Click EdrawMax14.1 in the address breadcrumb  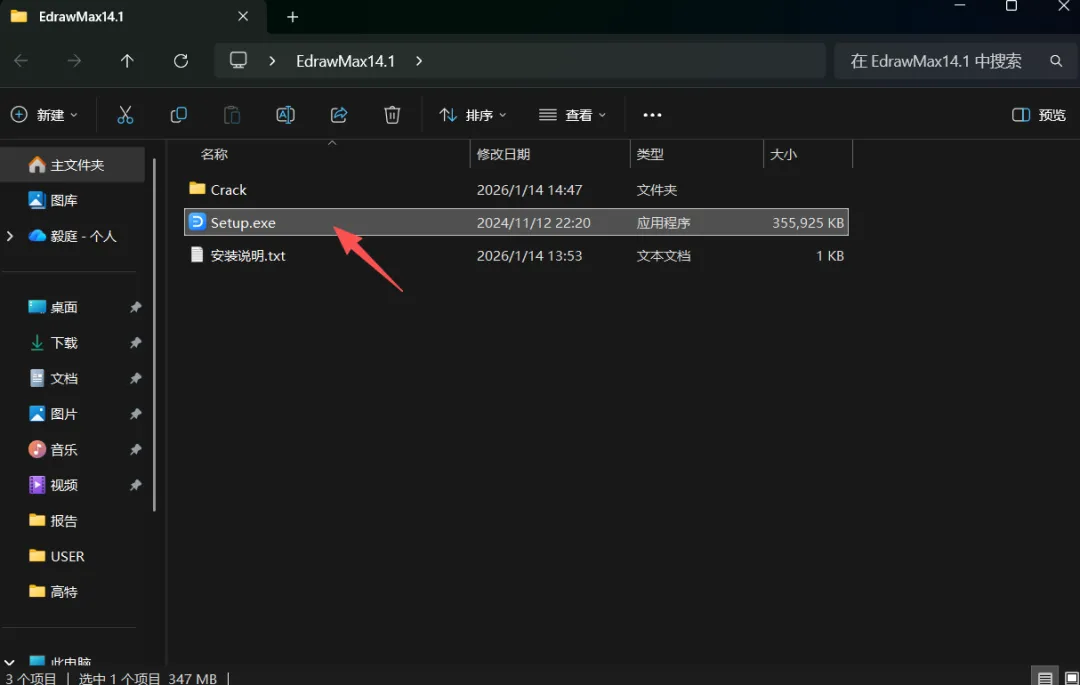click(x=345, y=61)
